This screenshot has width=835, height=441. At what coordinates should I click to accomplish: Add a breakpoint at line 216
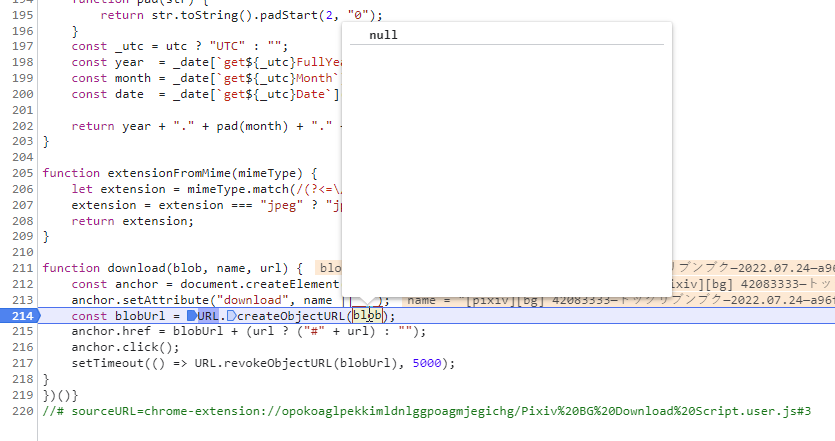pyautogui.click(x=22, y=347)
